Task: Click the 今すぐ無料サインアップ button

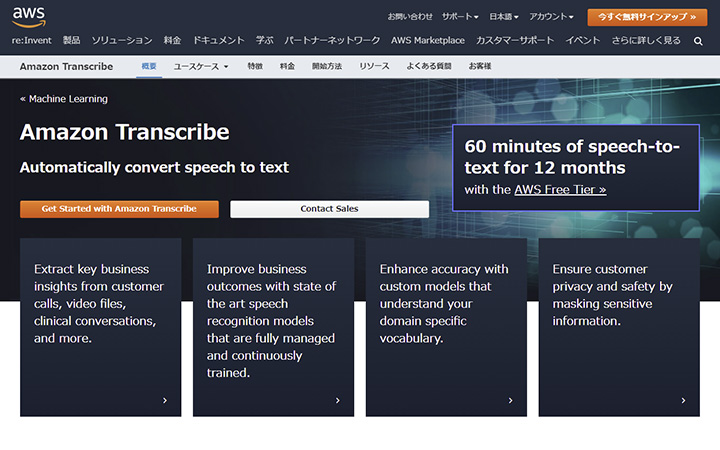Action: click(647, 17)
